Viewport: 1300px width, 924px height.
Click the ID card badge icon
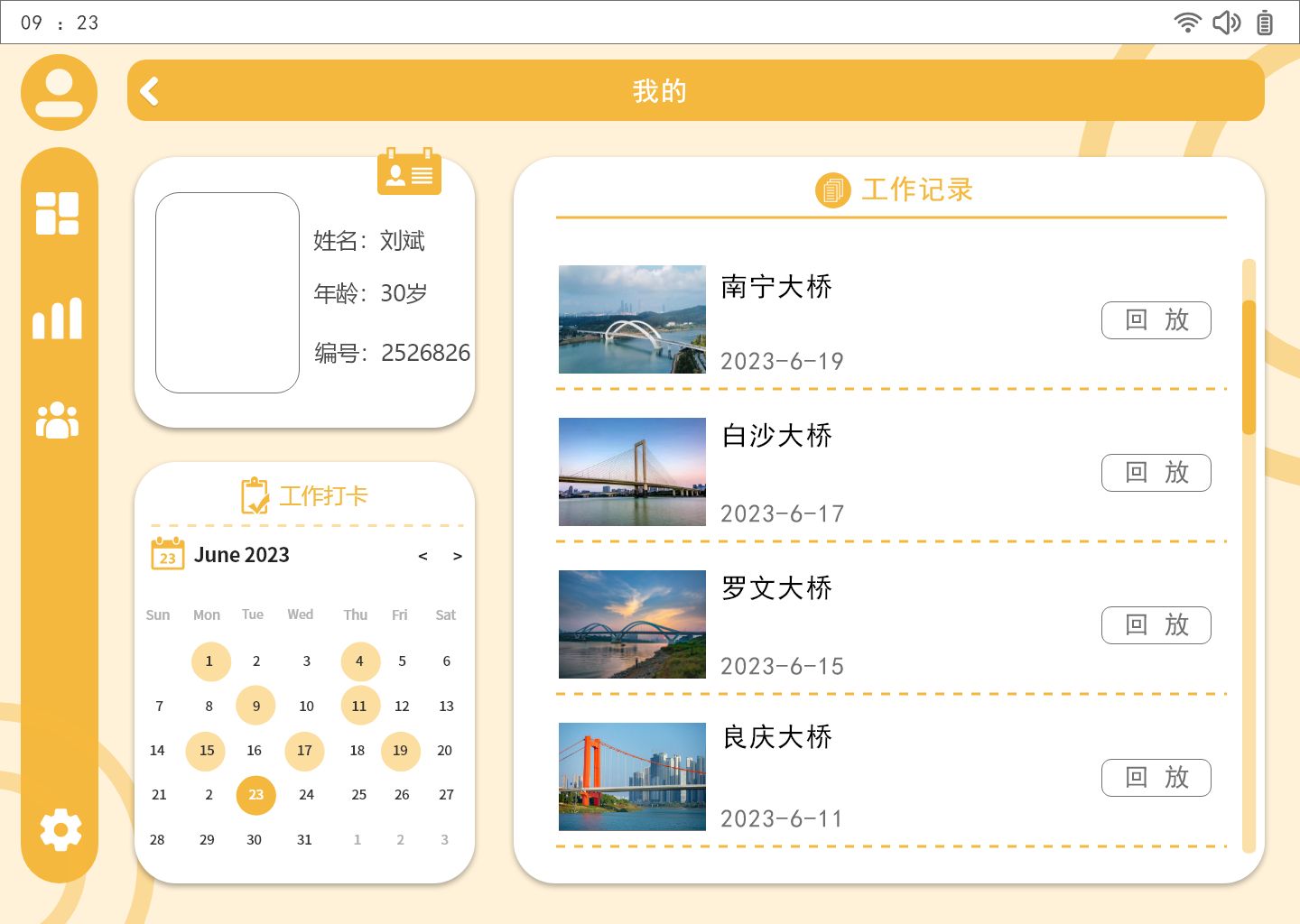click(x=409, y=171)
